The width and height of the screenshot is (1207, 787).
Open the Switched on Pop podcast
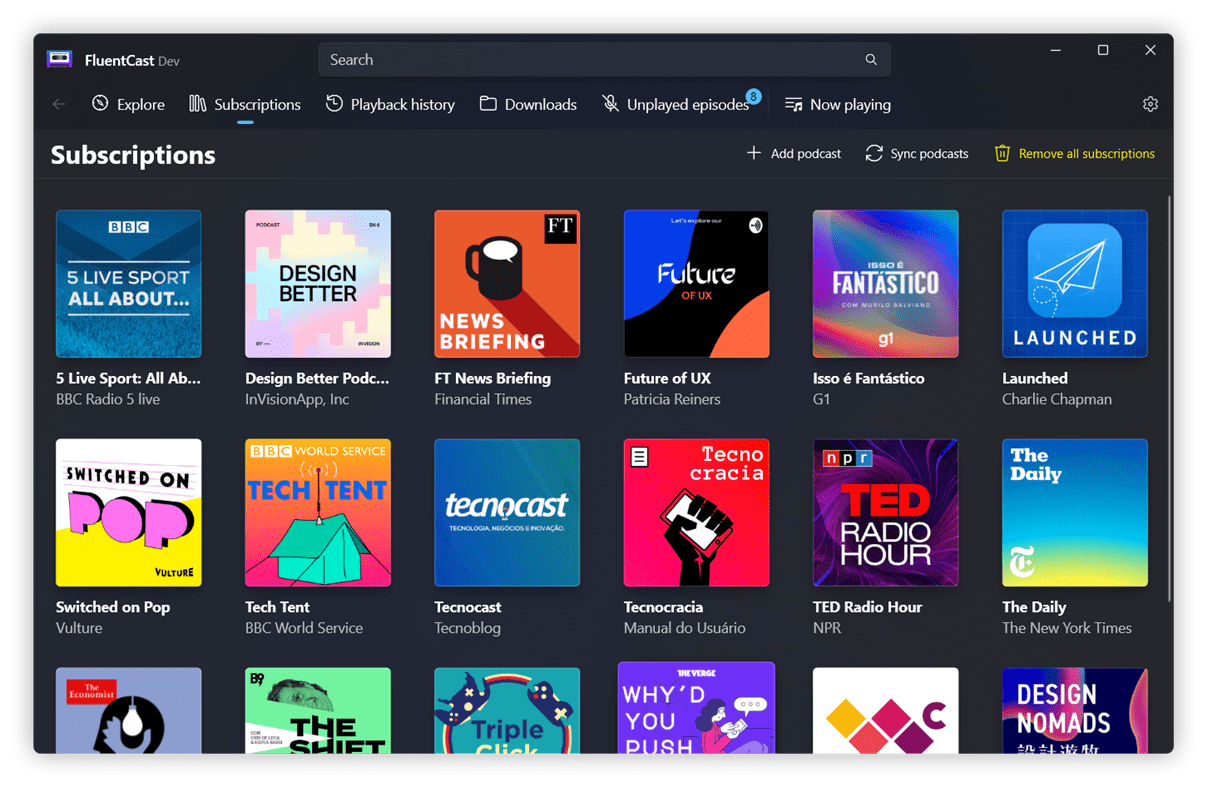point(129,512)
